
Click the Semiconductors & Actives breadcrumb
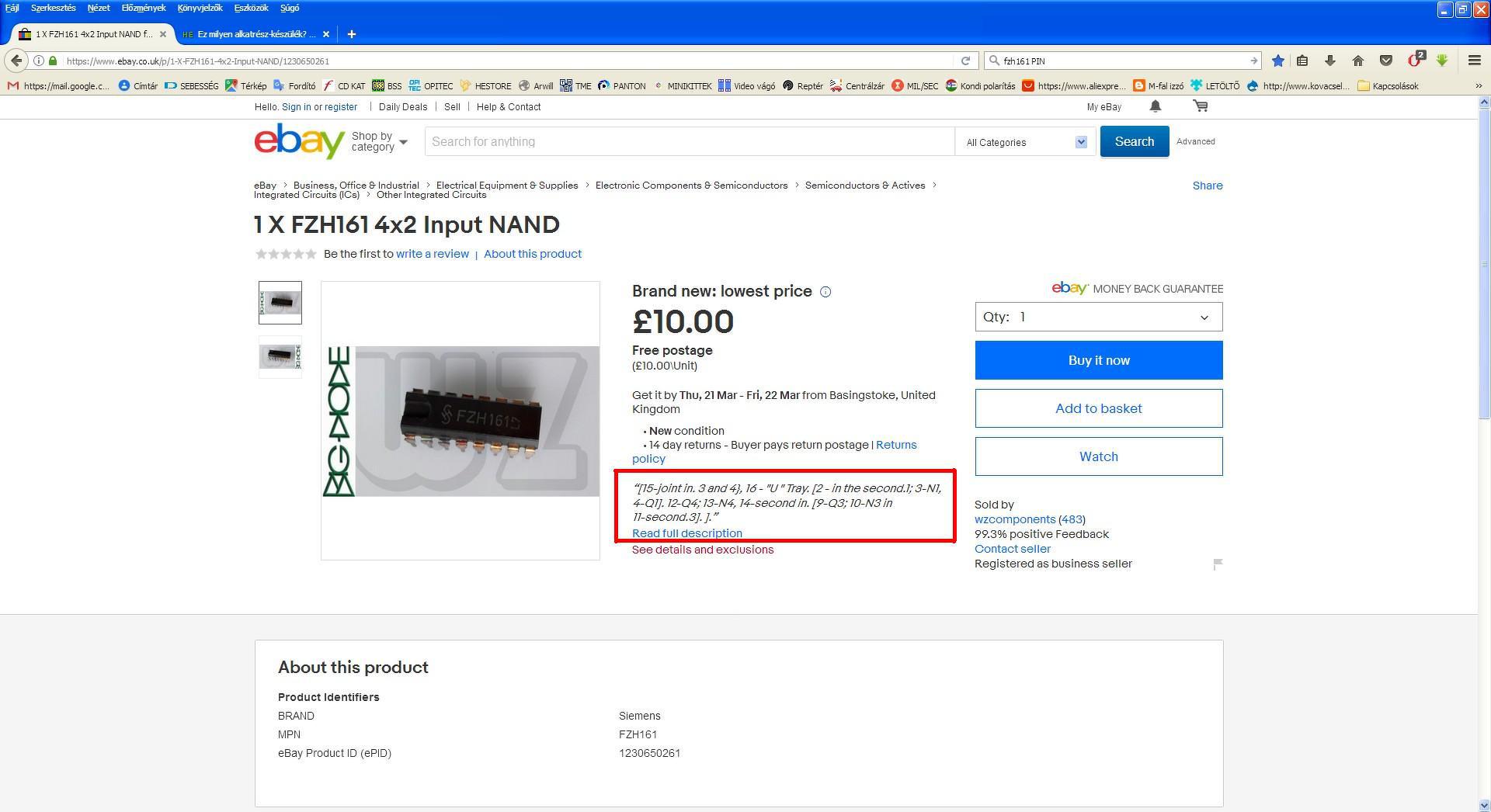coord(865,186)
